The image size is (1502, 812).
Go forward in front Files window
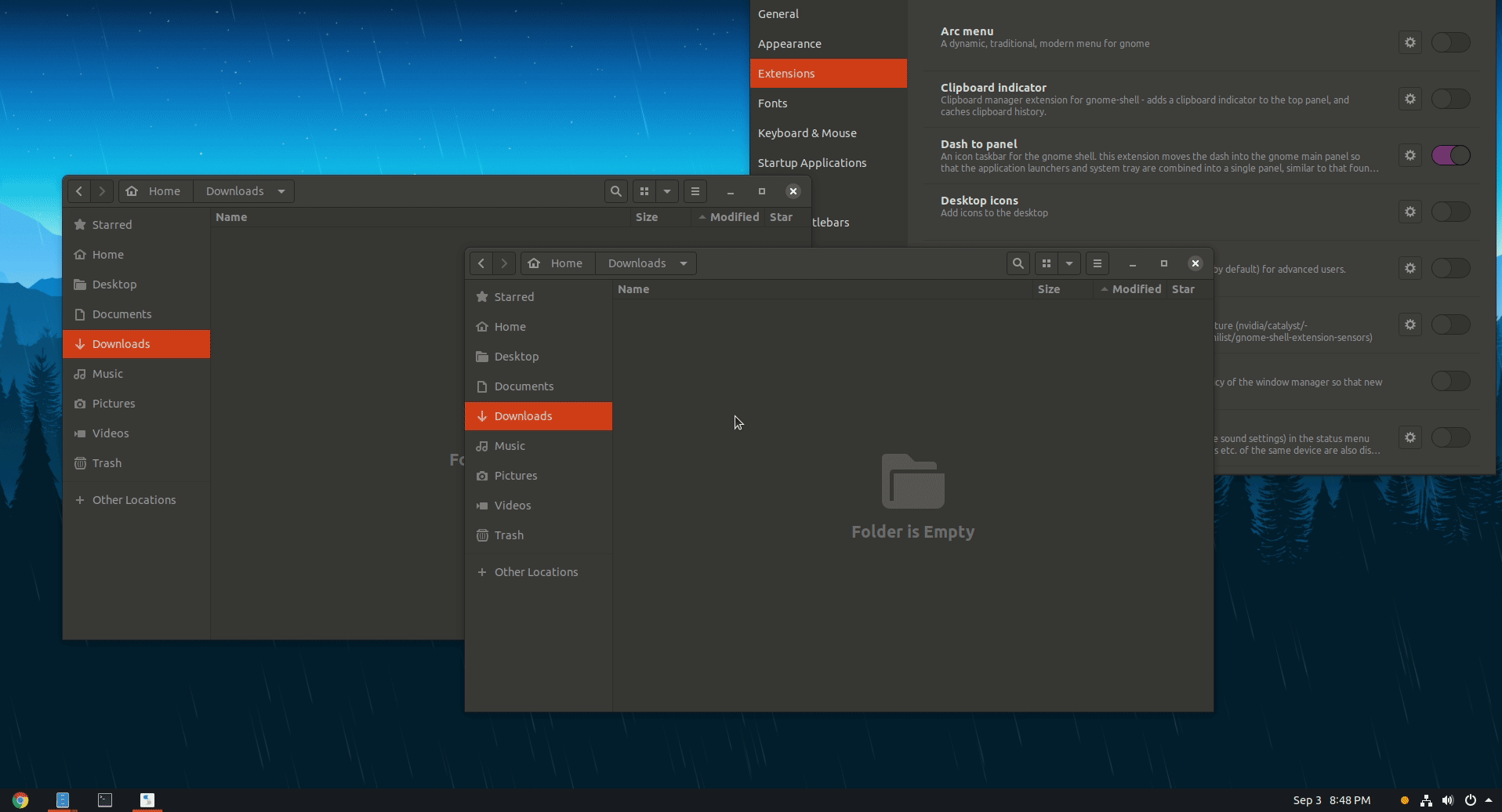point(504,263)
